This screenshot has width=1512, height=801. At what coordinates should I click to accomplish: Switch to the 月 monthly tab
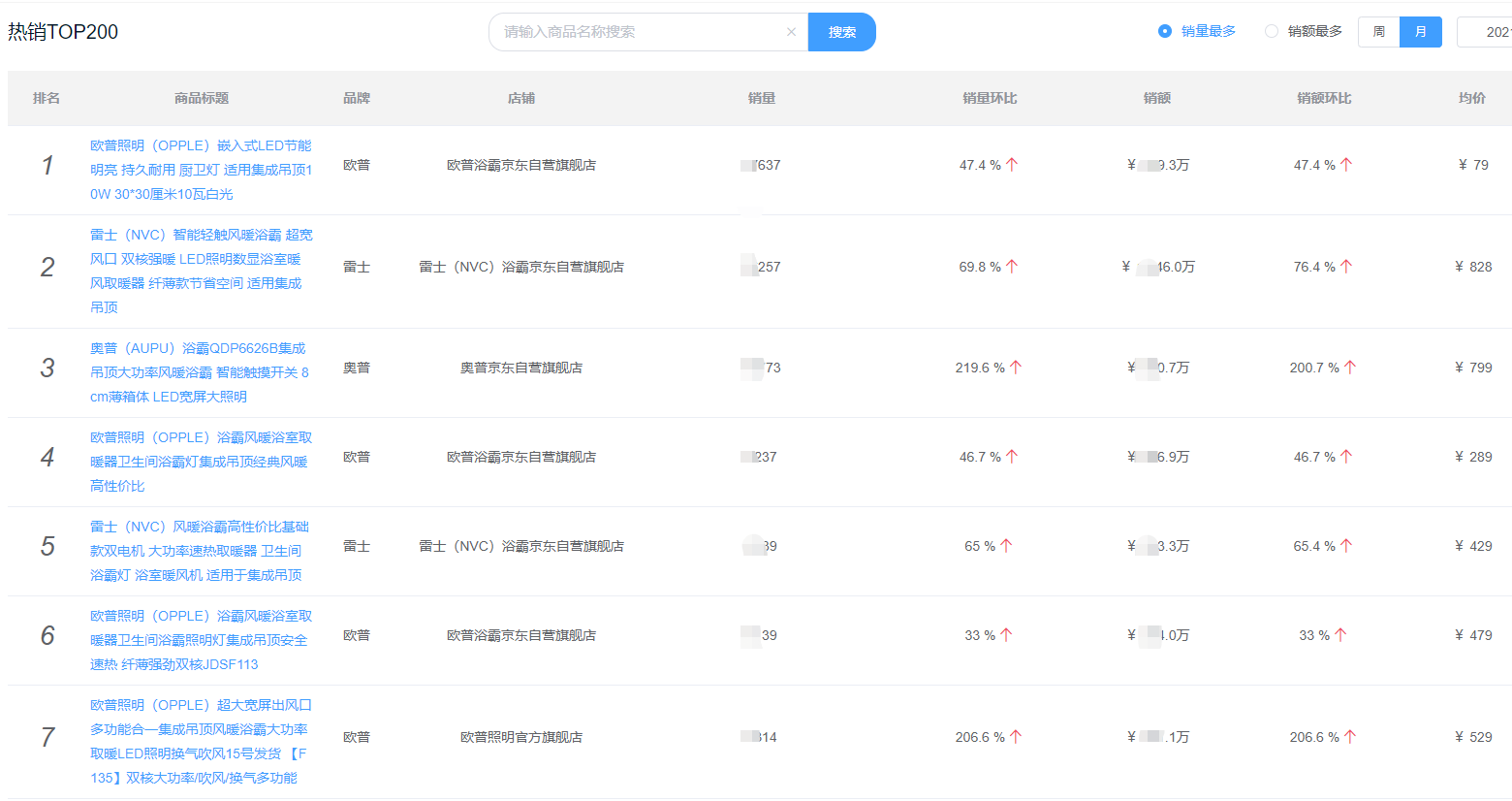pyautogui.click(x=1420, y=32)
